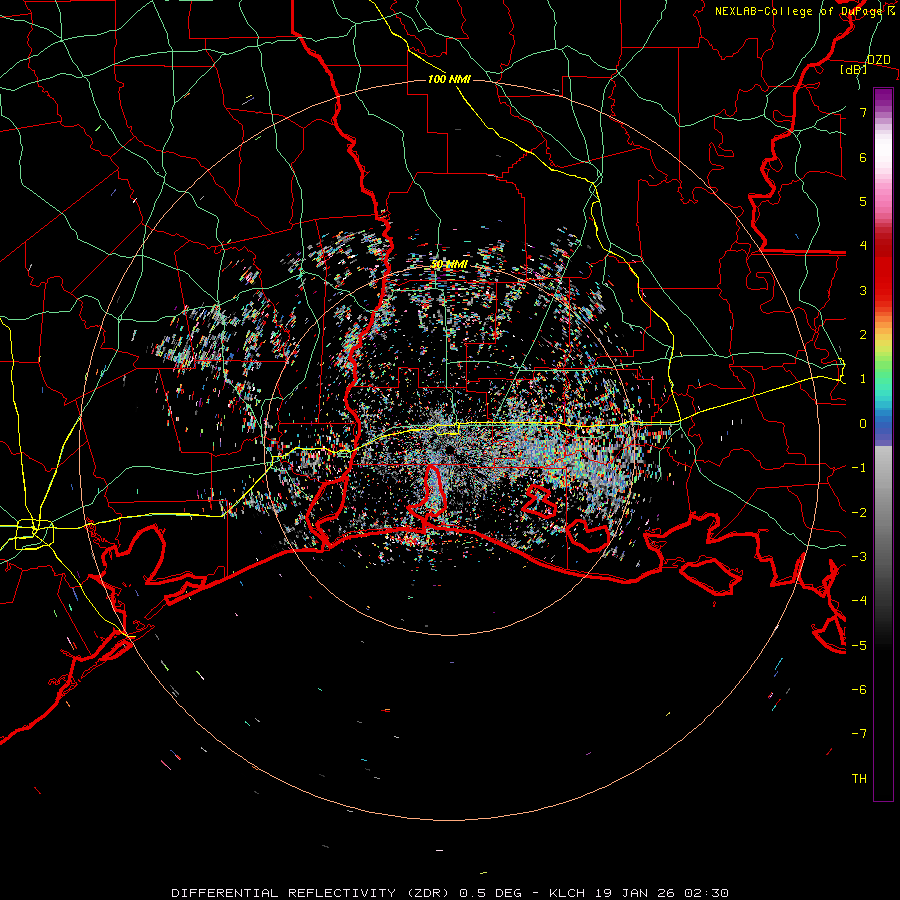Click the 7 dB label on color scale
The height and width of the screenshot is (900, 900).
863,112
